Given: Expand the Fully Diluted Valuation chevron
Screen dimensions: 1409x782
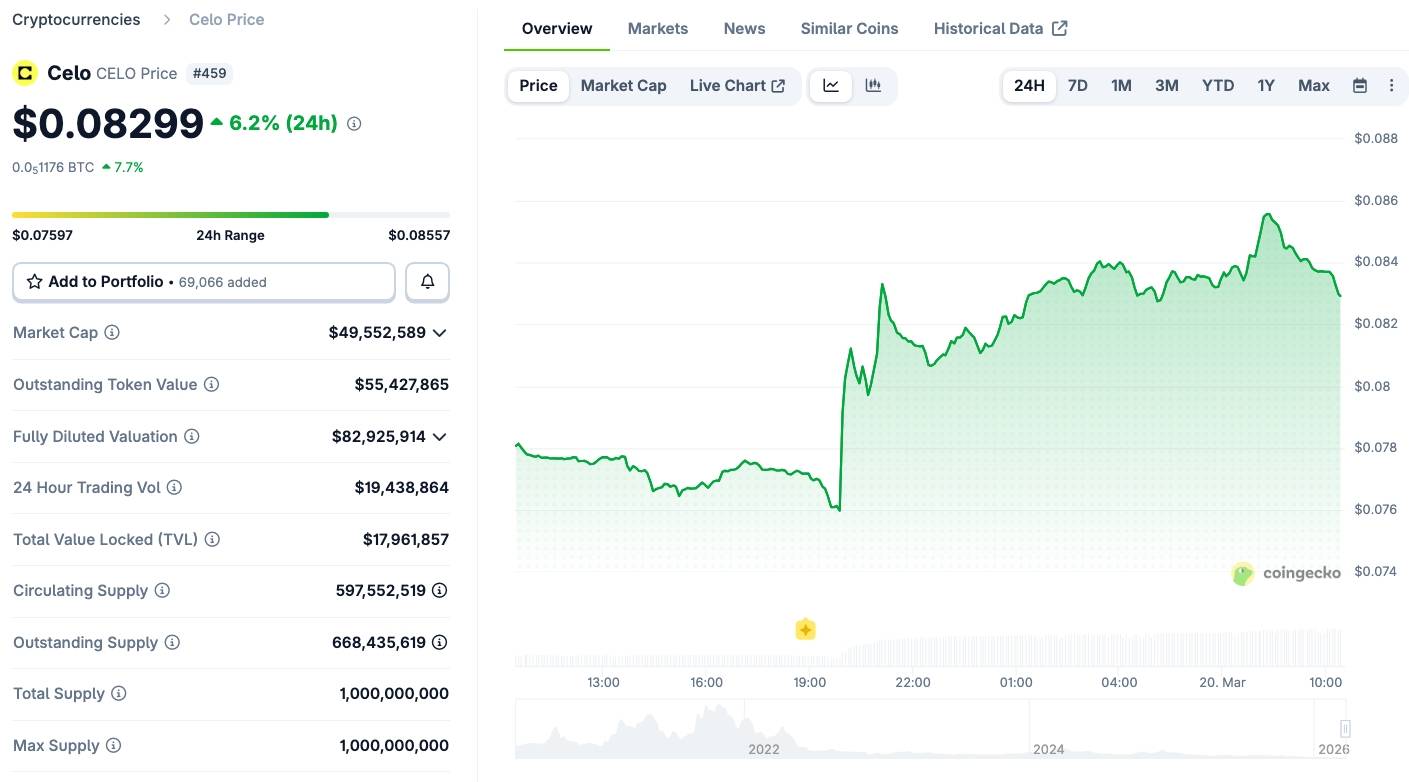Looking at the screenshot, I should pos(439,436).
